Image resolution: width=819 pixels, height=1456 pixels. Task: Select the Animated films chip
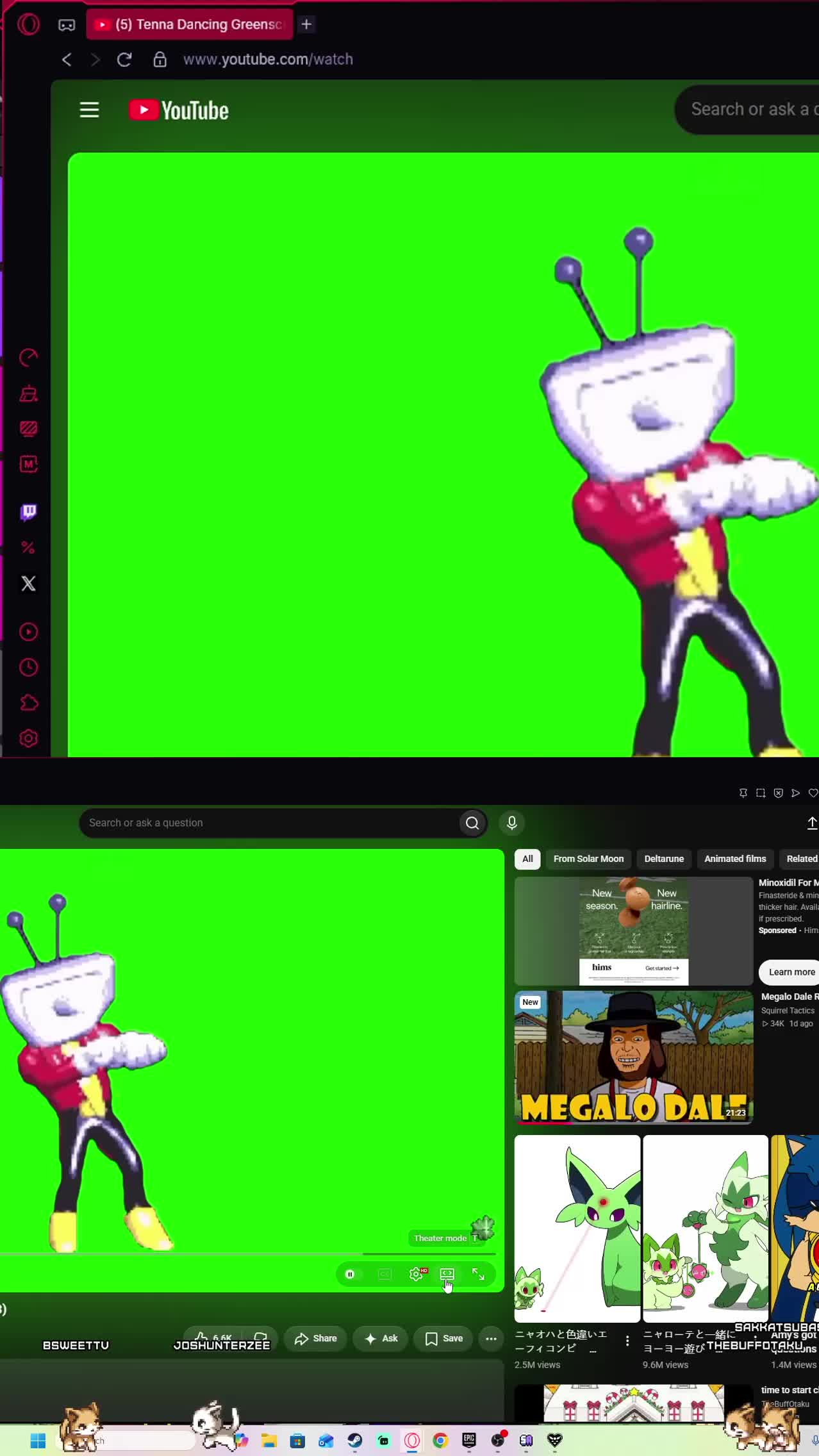tap(735, 859)
